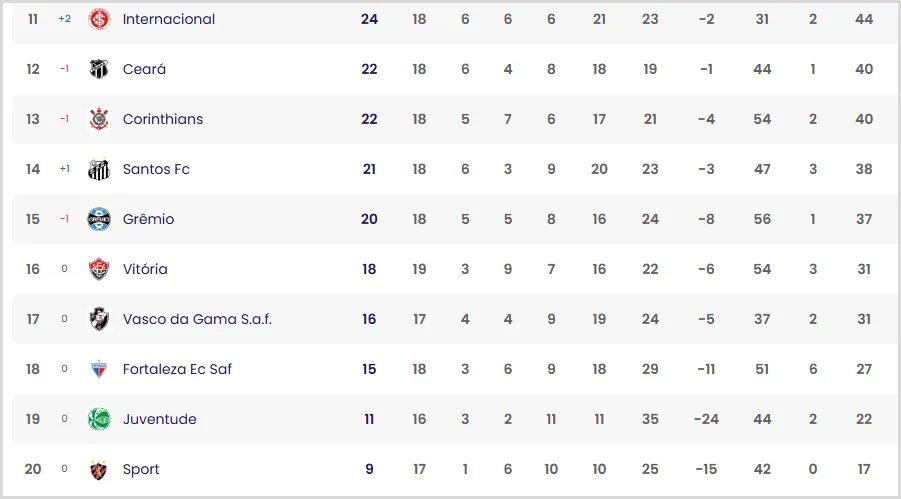Viewport: 901px width, 499px height.
Task: Click the Juventude team name
Action: point(160,419)
